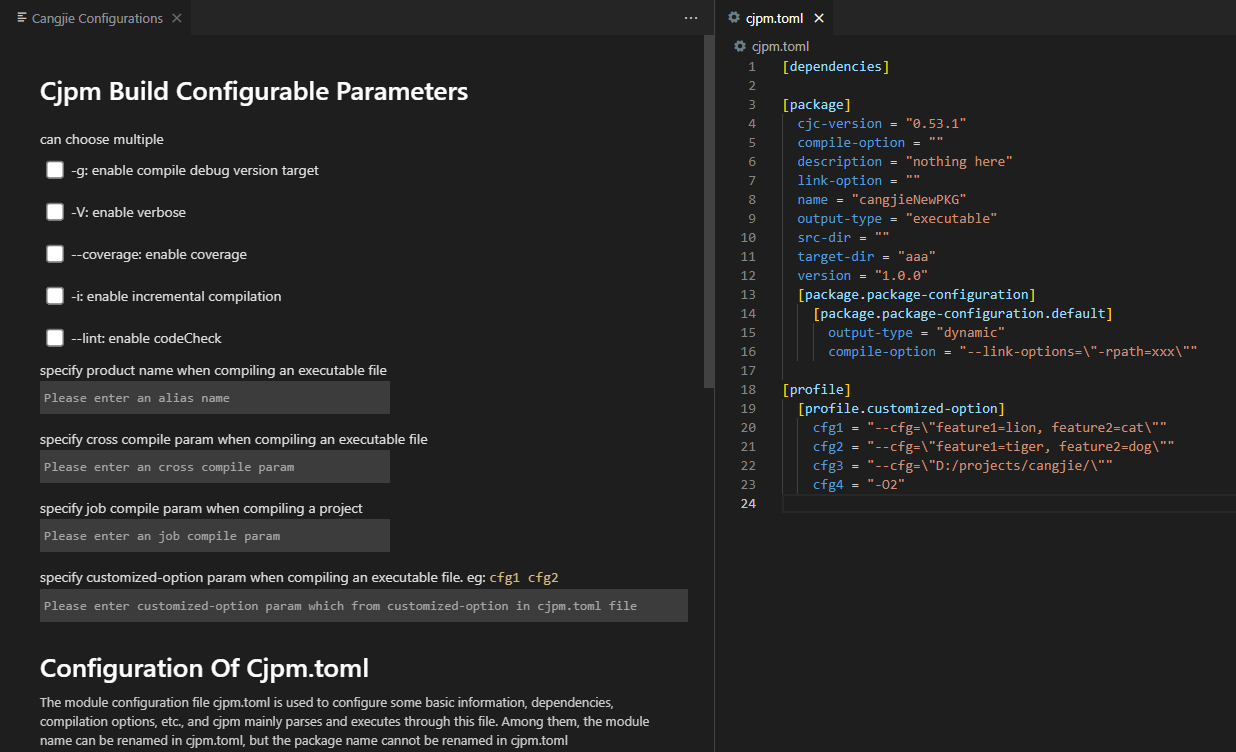Focus the alias name input field

[x=214, y=398]
